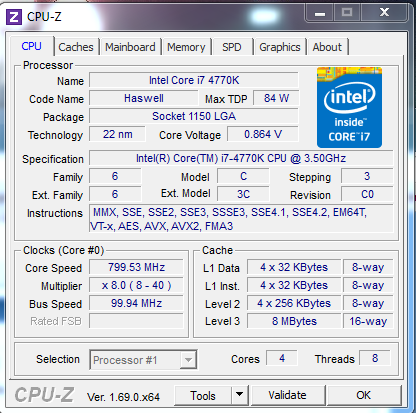
Task: Show the Graphics tab
Action: [x=280, y=47]
